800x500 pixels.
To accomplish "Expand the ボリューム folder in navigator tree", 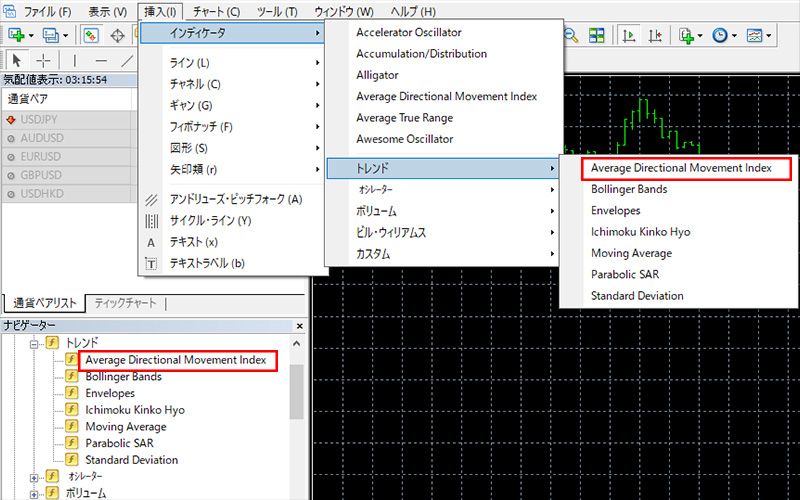I will (x=32, y=493).
